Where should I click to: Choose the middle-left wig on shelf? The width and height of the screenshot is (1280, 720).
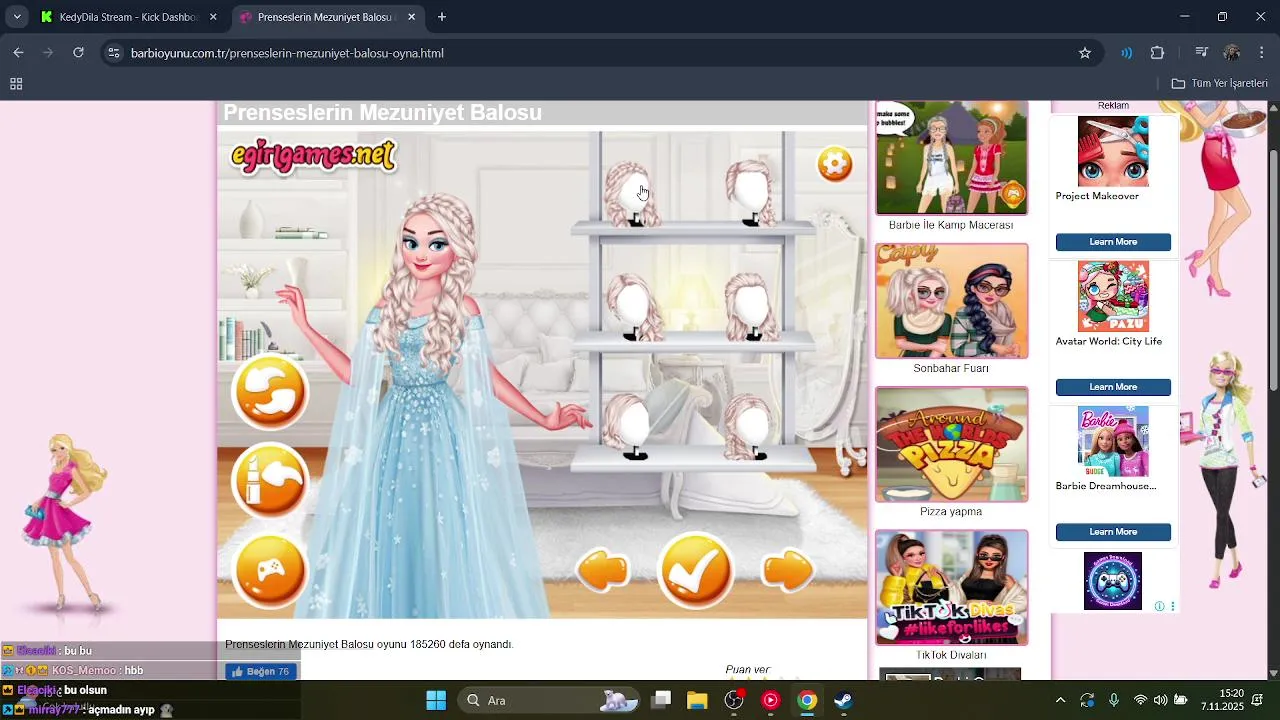coord(634,308)
